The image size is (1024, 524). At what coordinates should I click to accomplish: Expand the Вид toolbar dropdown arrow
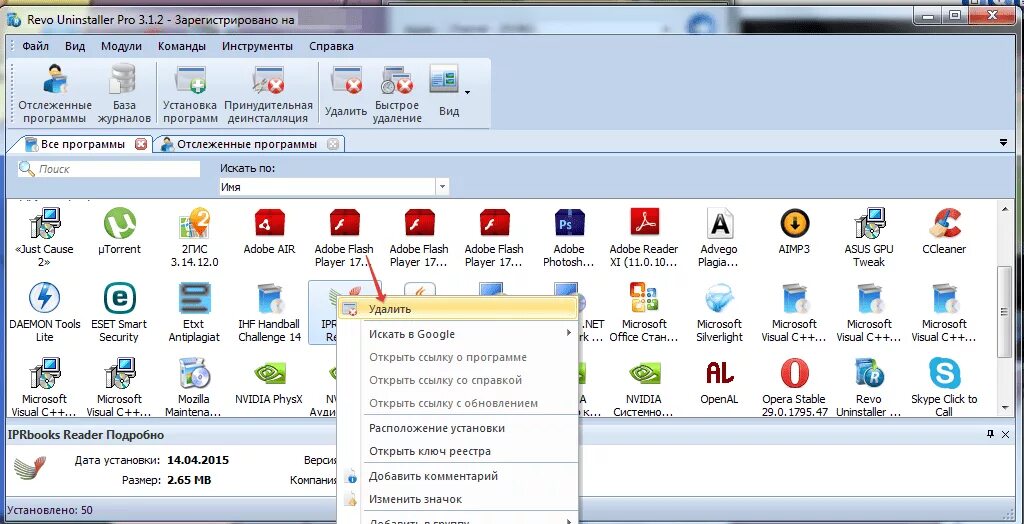[468, 92]
